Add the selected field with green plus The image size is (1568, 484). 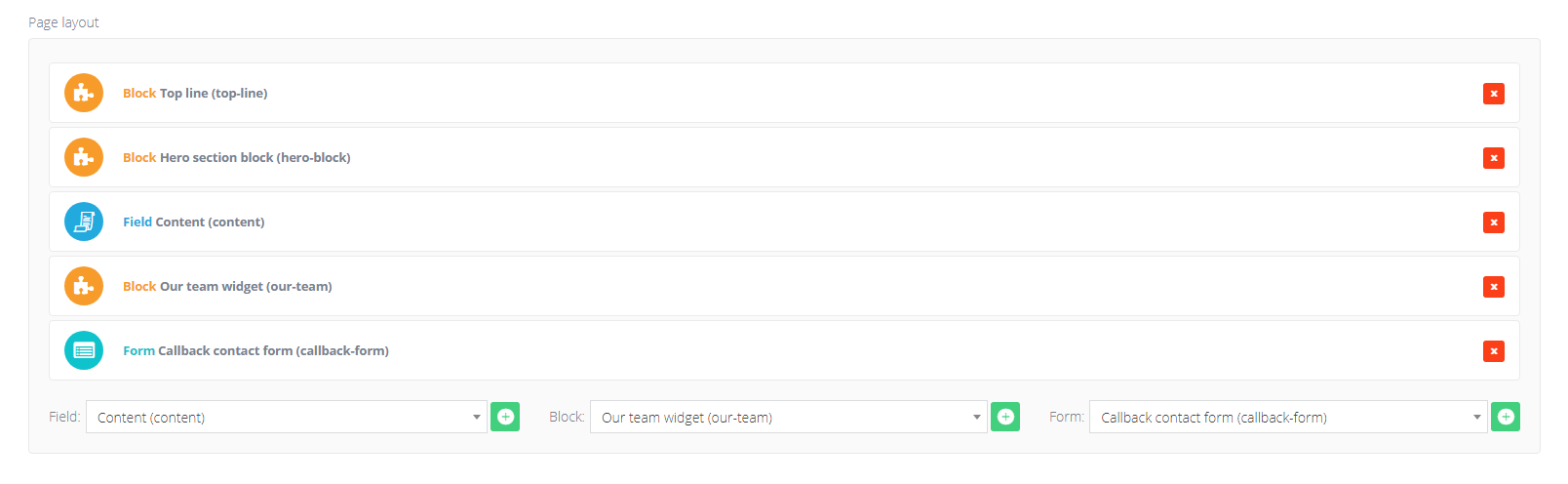click(x=505, y=418)
